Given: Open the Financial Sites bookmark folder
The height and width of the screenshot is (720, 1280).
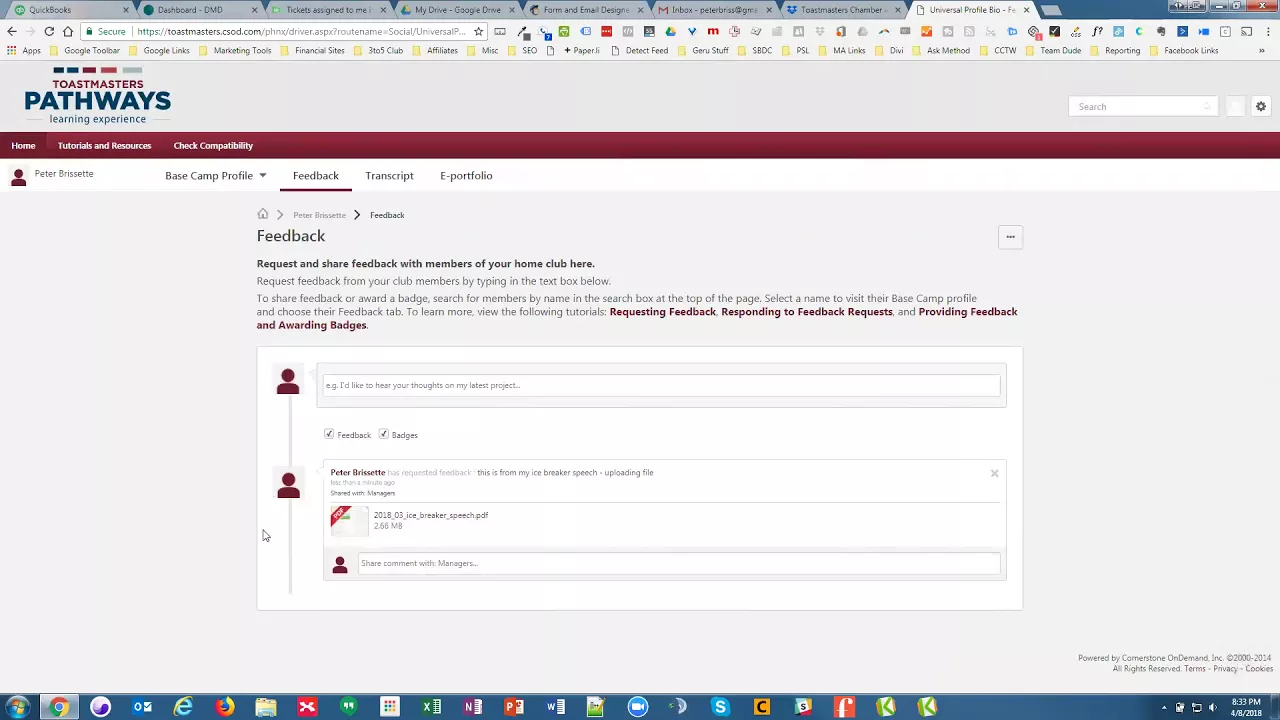Looking at the screenshot, I should (x=313, y=50).
